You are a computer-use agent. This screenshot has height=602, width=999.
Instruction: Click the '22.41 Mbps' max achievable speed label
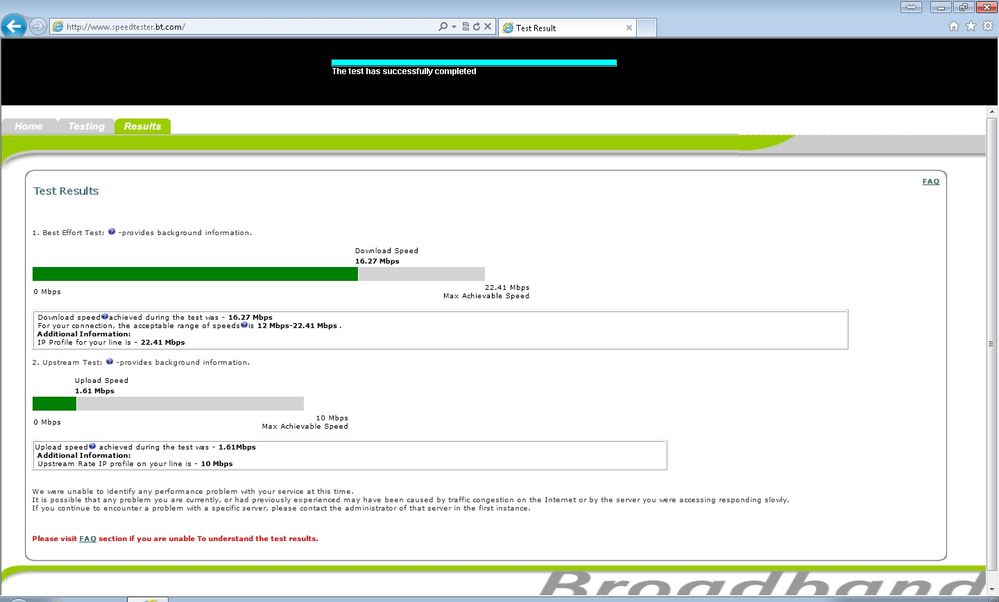tap(507, 287)
